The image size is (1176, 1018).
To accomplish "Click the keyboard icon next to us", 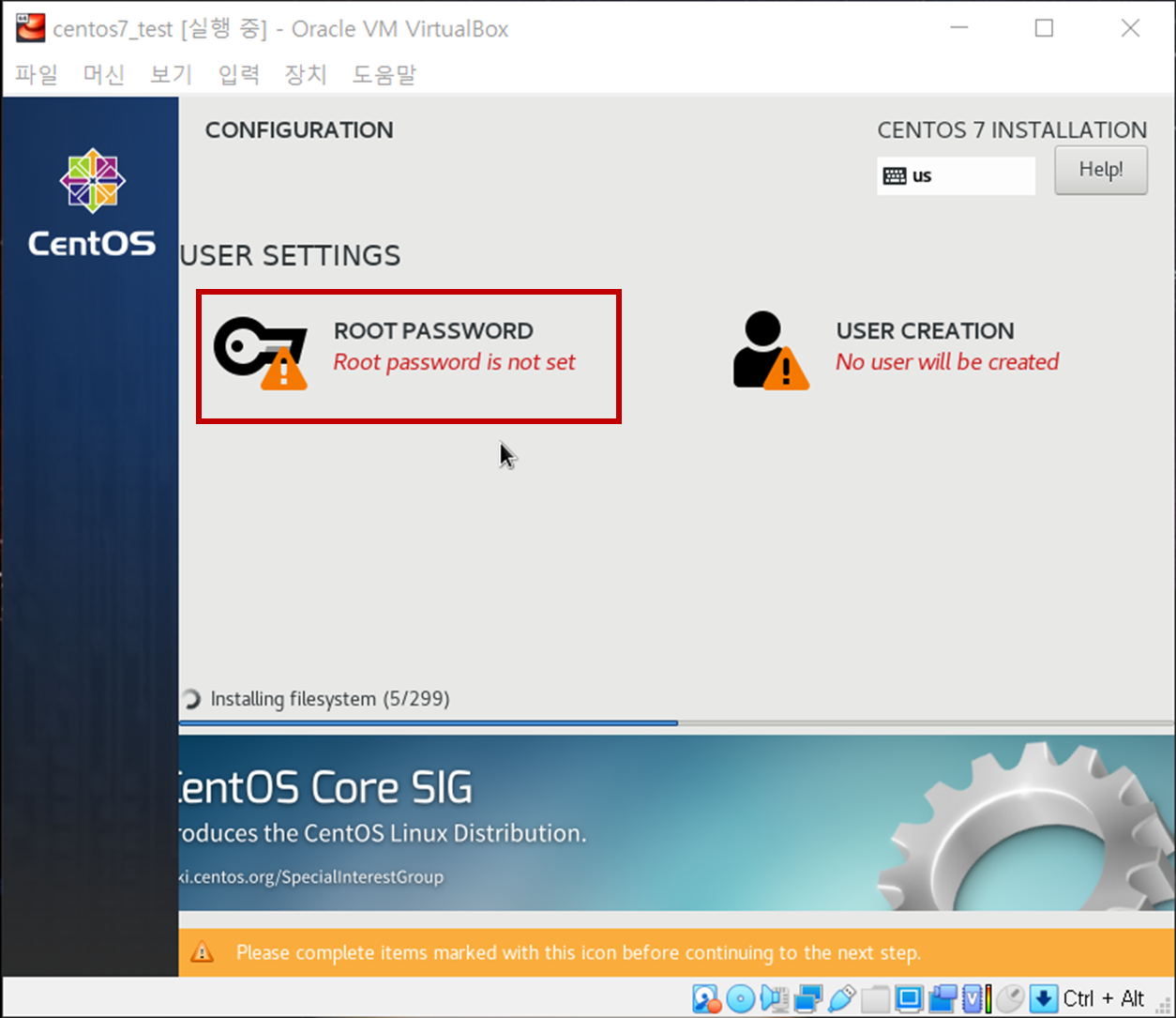I will (895, 175).
